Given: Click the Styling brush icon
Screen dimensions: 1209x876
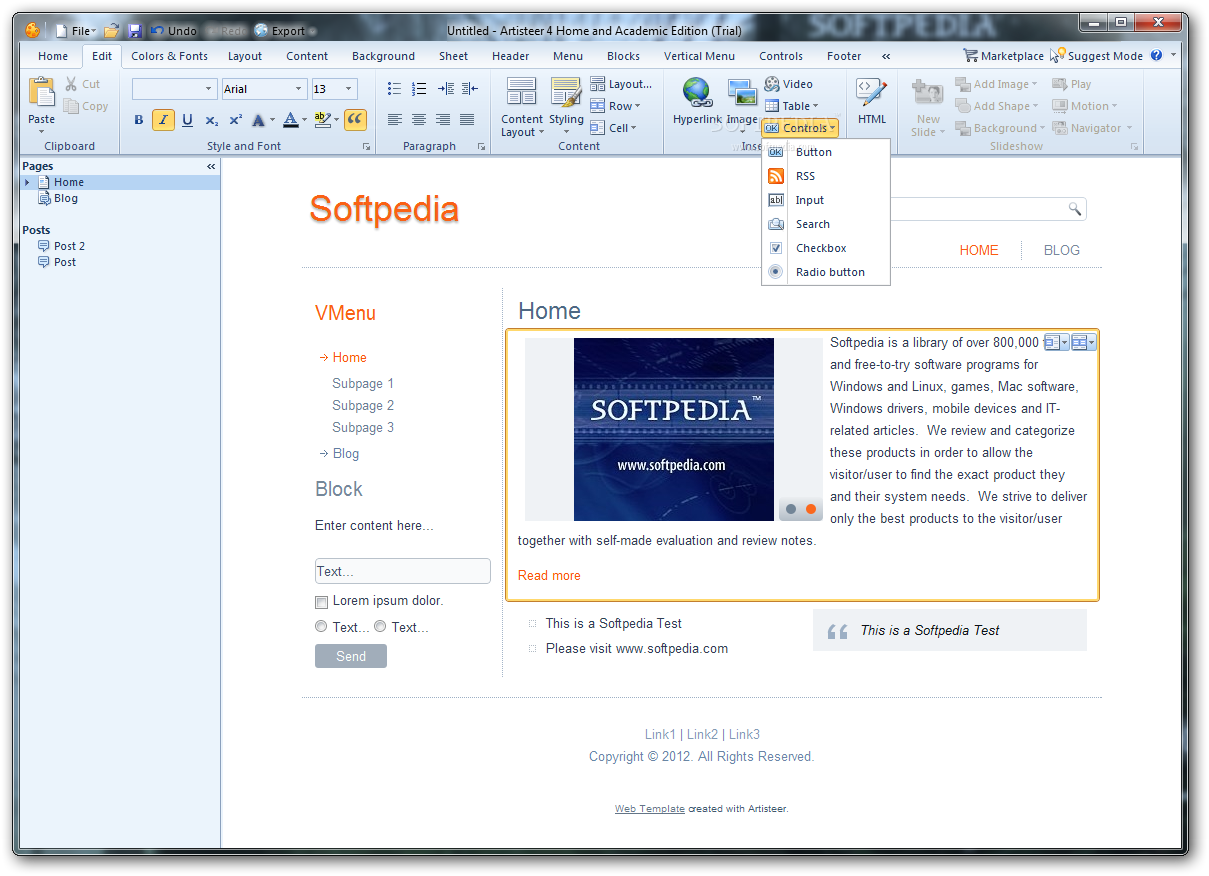Looking at the screenshot, I should coord(566,94).
